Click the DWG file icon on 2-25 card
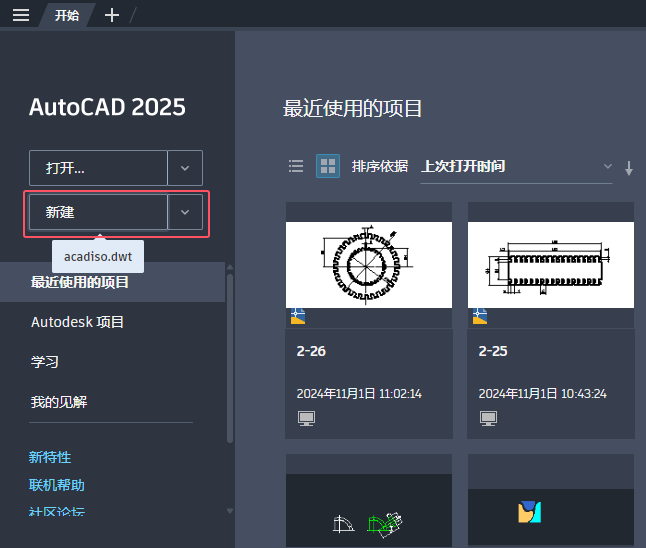646x548 pixels. pos(480,316)
